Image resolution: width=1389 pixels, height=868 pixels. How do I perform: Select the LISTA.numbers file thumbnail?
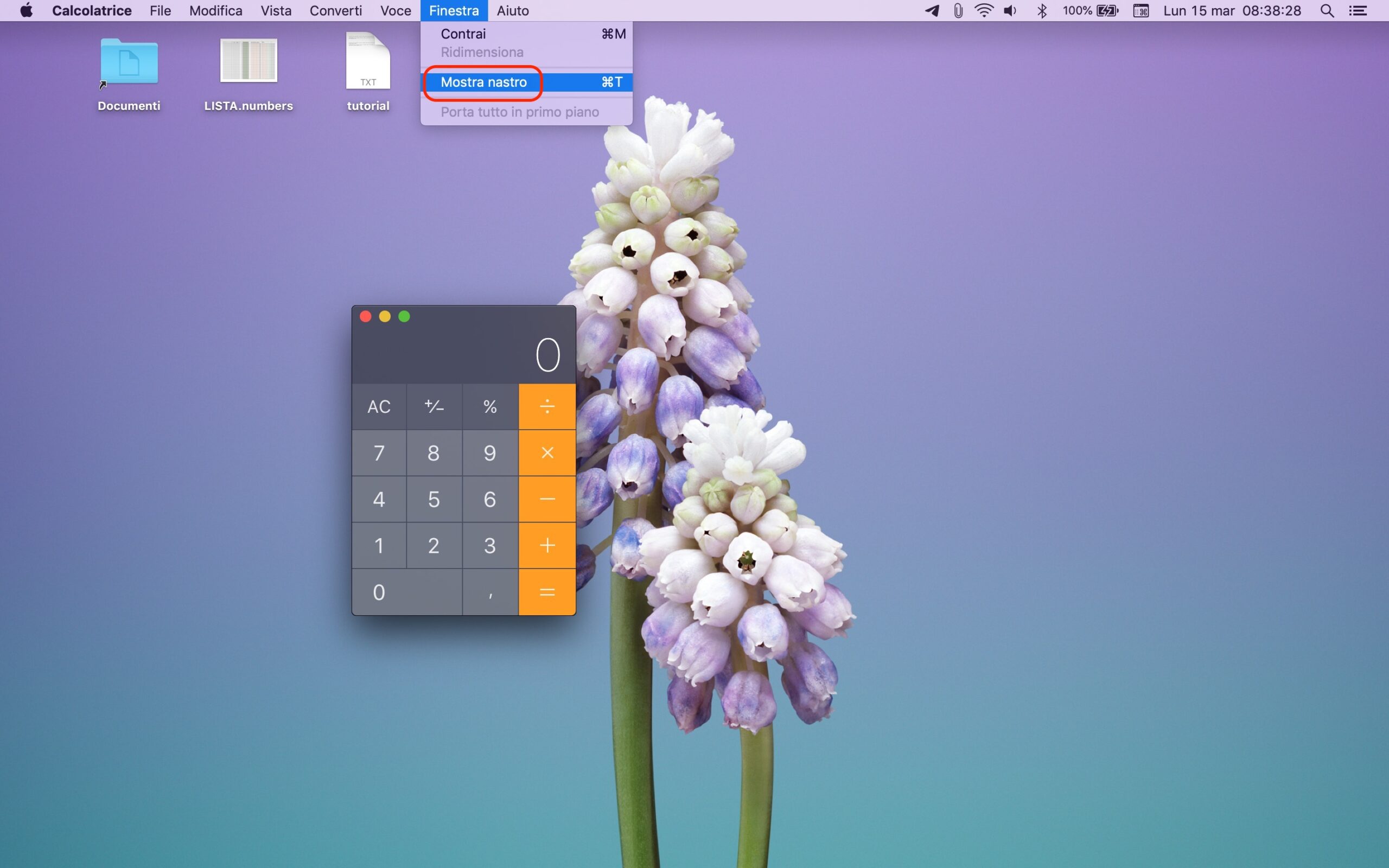(x=248, y=61)
